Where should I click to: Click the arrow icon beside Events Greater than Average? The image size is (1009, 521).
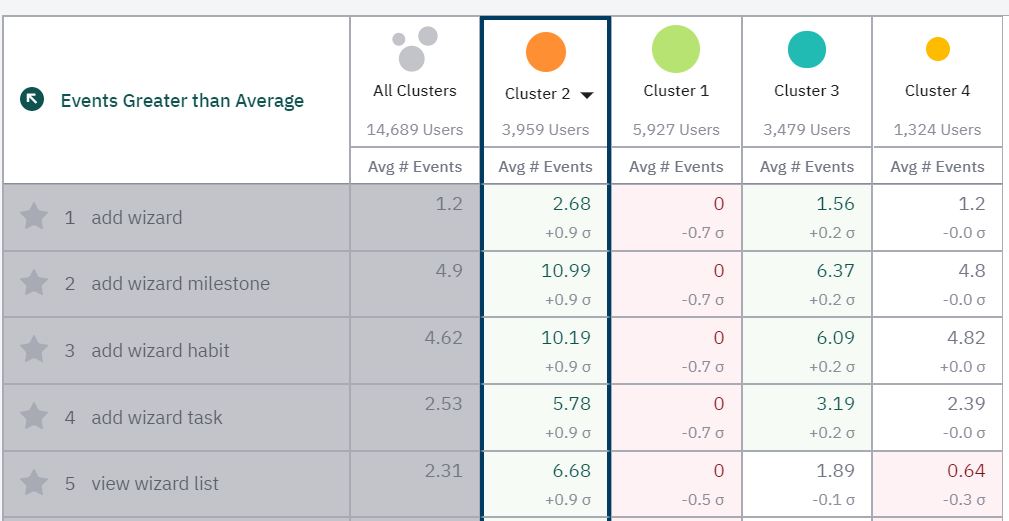pyautogui.click(x=32, y=99)
